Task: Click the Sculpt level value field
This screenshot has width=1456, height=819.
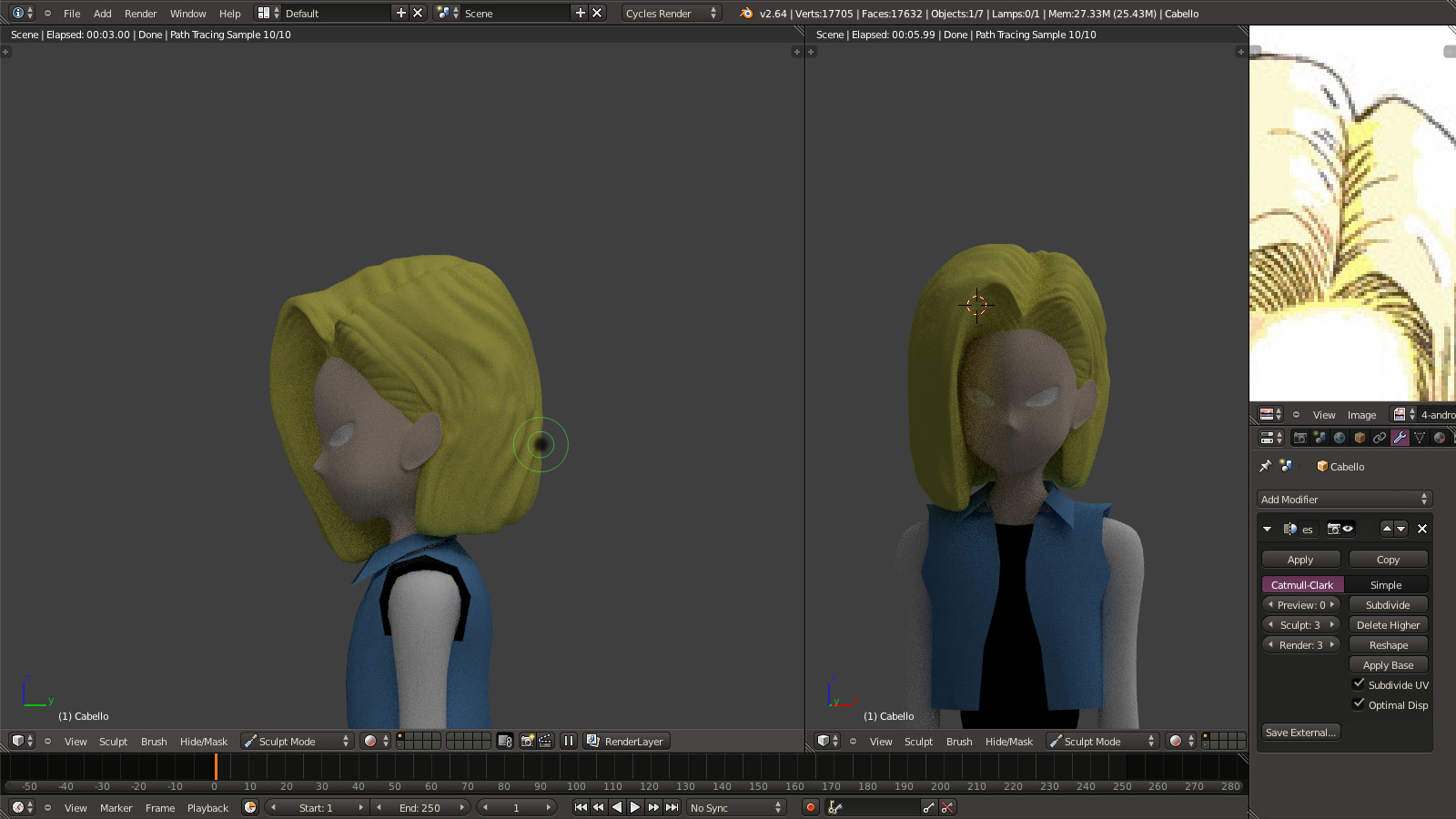Action: click(1300, 625)
